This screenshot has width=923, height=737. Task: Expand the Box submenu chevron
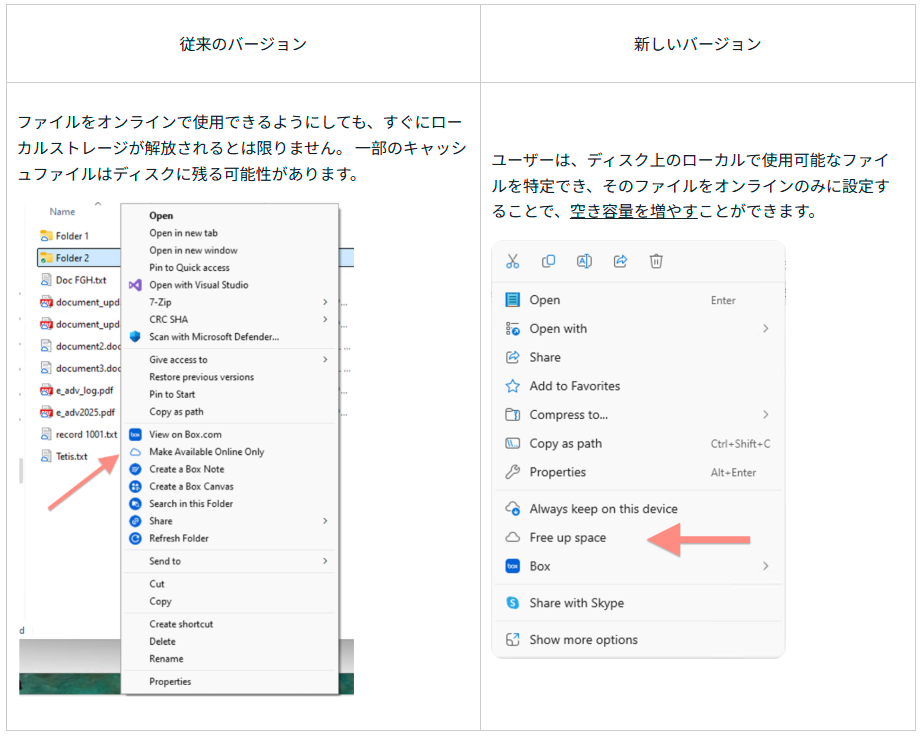[765, 566]
